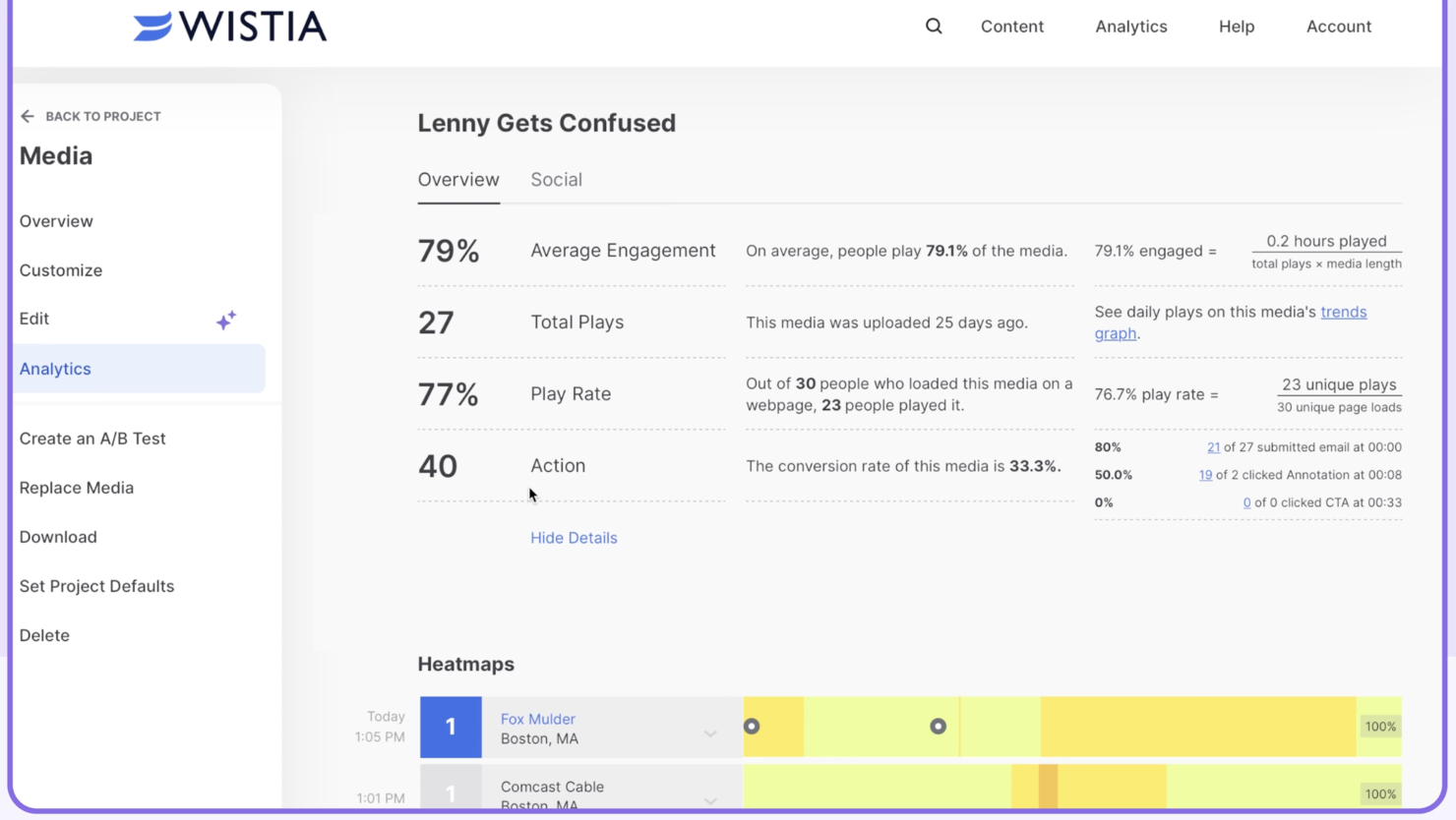Screen dimensions: 1456x820
Task: Click the back arrow beside Back to Project
Action: (28, 116)
